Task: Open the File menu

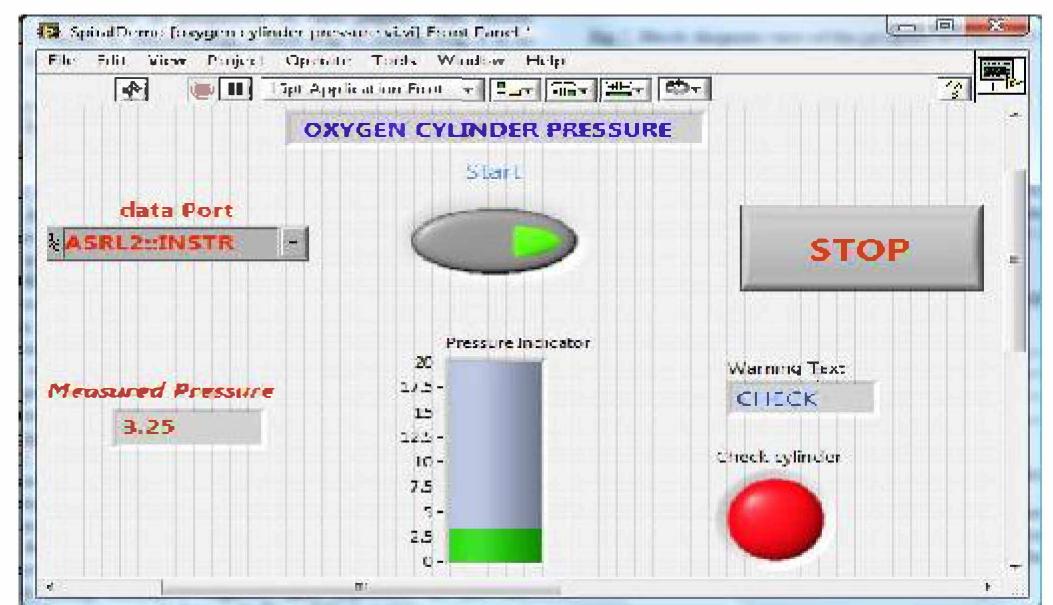Action: tap(61, 60)
